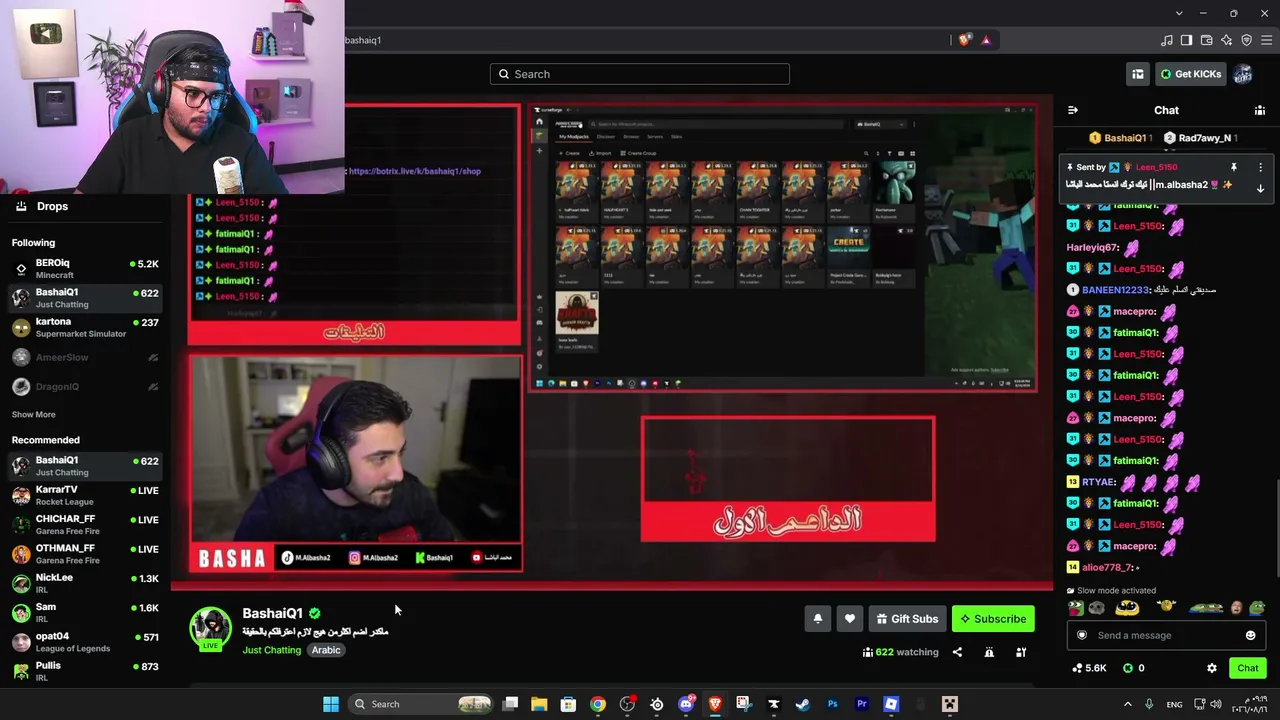This screenshot has height=720, width=1280.
Task: Open the Kick shop icon beside Get KICKs
Action: tap(1138, 74)
